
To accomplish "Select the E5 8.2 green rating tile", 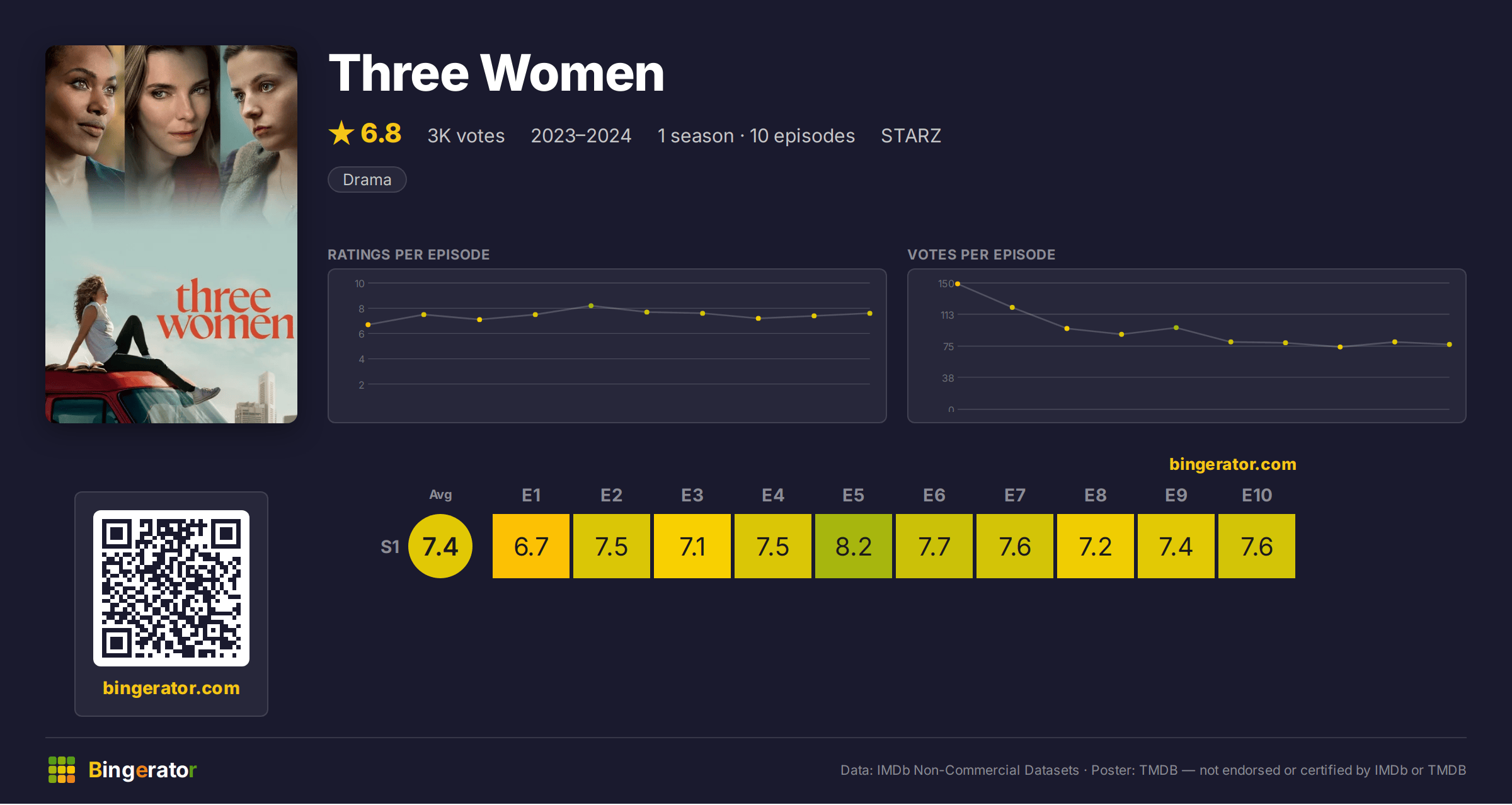I will (854, 546).
